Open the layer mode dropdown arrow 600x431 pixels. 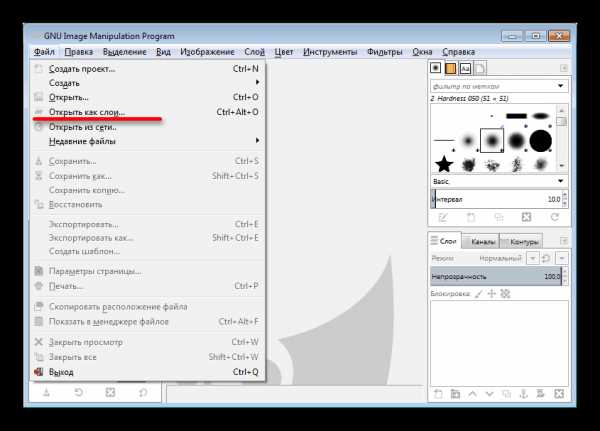point(532,258)
